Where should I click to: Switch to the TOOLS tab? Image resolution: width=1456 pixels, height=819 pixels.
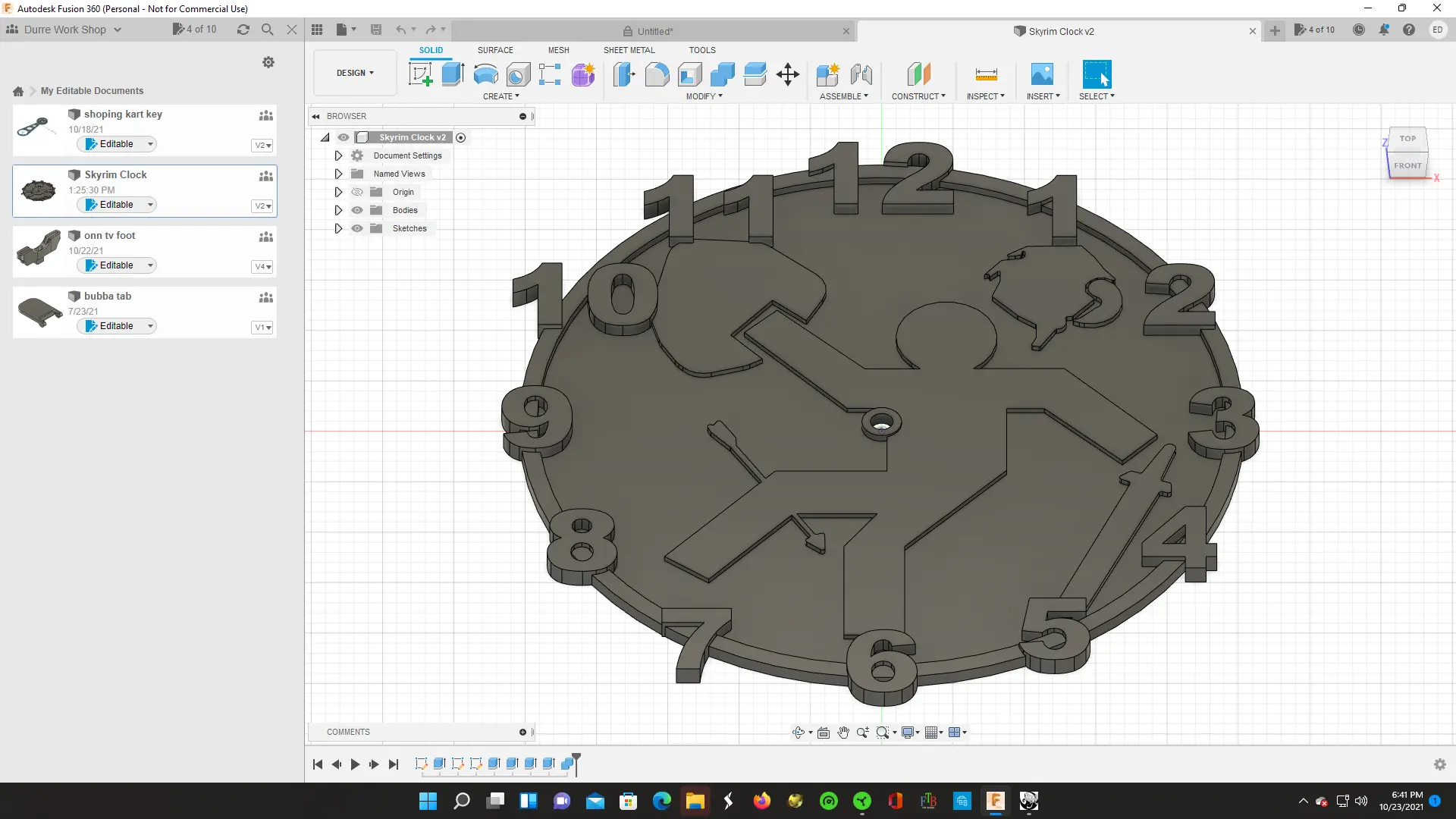pyautogui.click(x=702, y=50)
